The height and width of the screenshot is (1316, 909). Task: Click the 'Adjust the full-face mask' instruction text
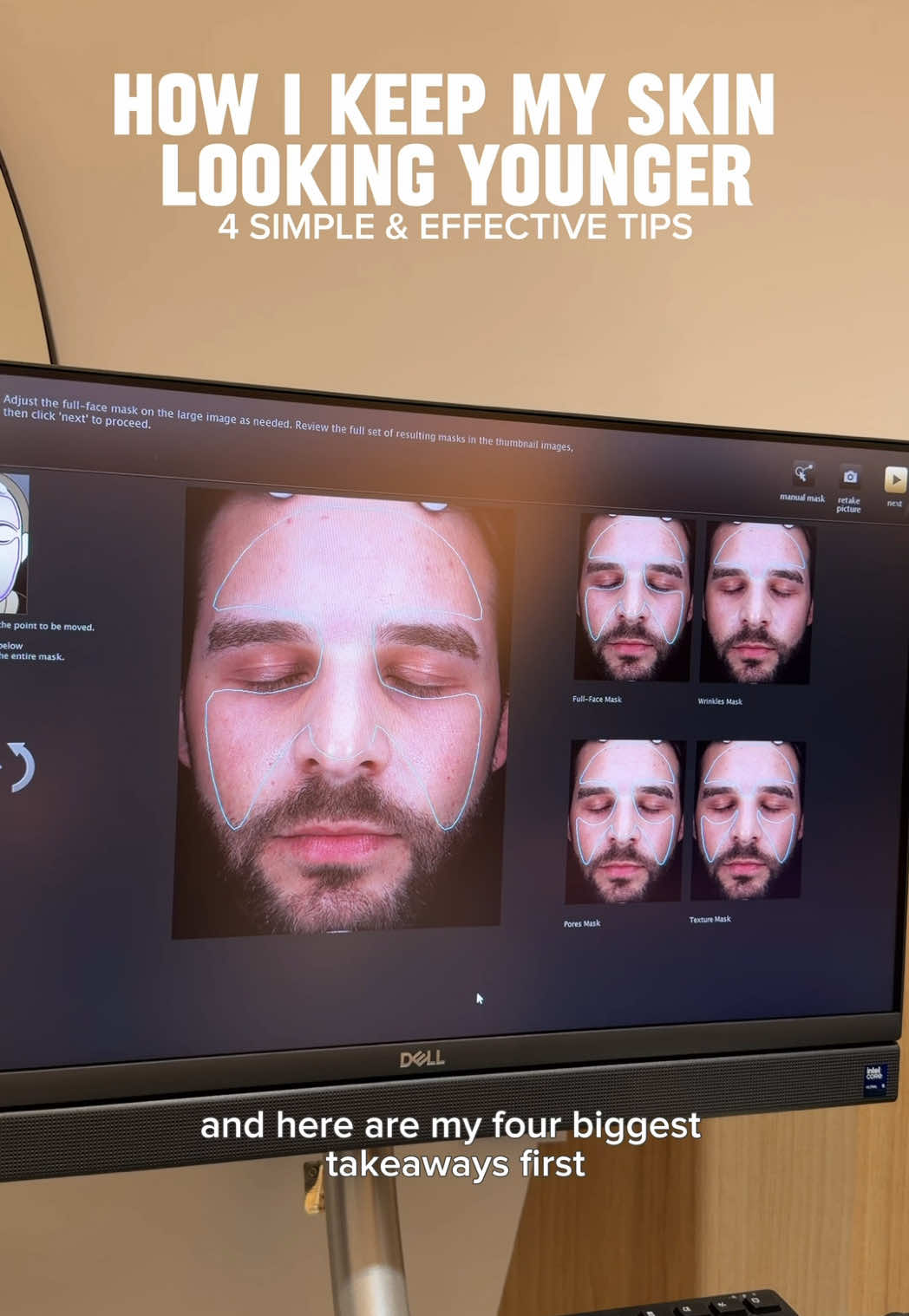point(288,425)
